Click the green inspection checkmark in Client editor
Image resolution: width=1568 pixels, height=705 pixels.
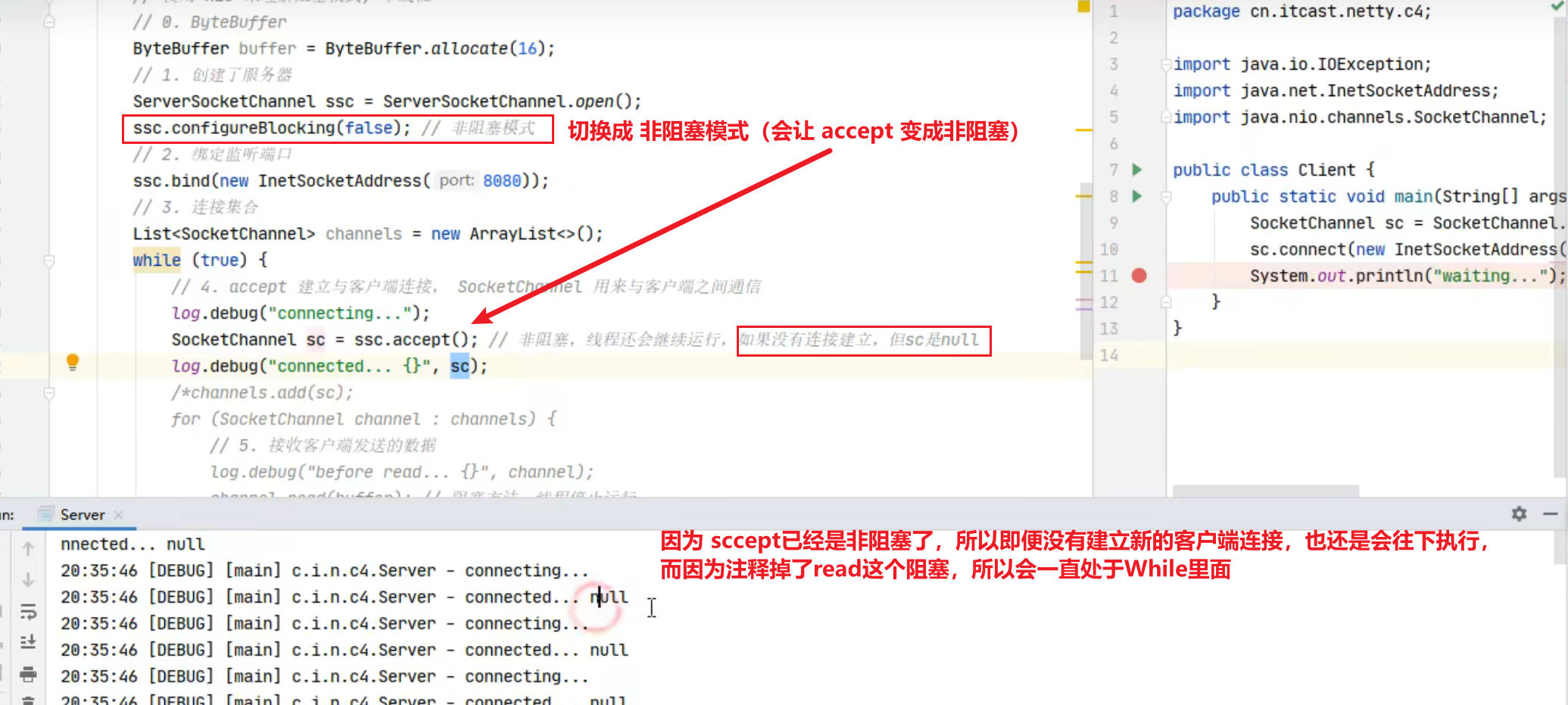(x=1557, y=6)
